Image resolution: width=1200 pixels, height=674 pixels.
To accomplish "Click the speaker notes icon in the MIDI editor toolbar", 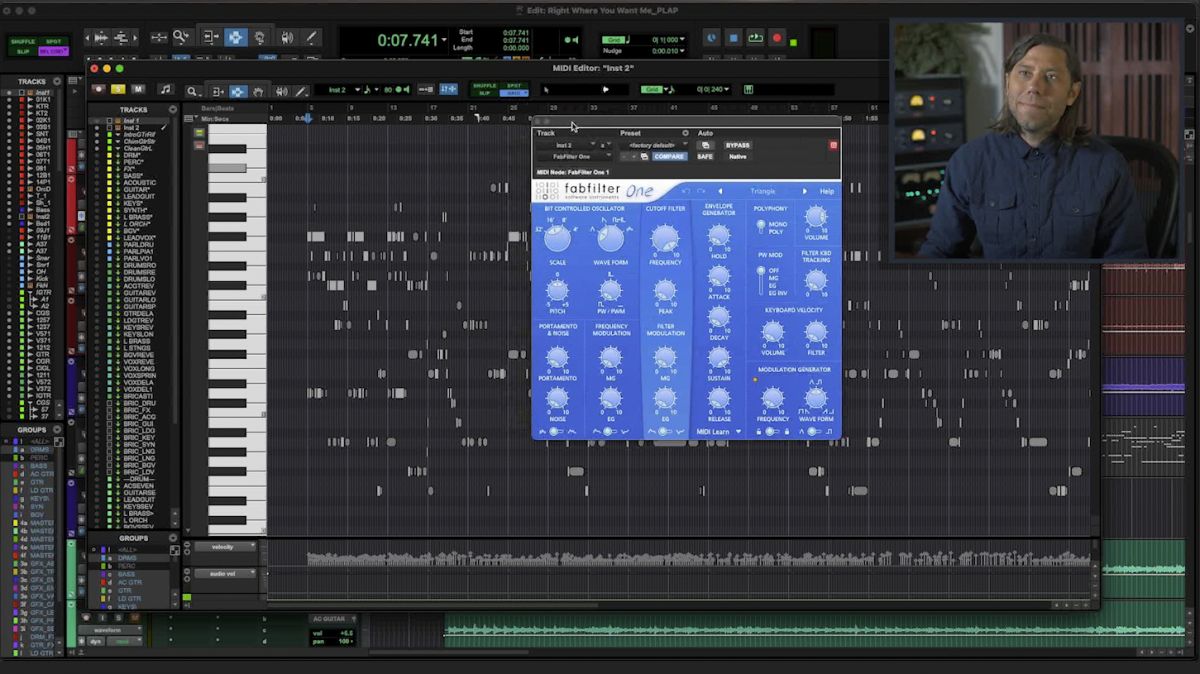I will tap(281, 90).
